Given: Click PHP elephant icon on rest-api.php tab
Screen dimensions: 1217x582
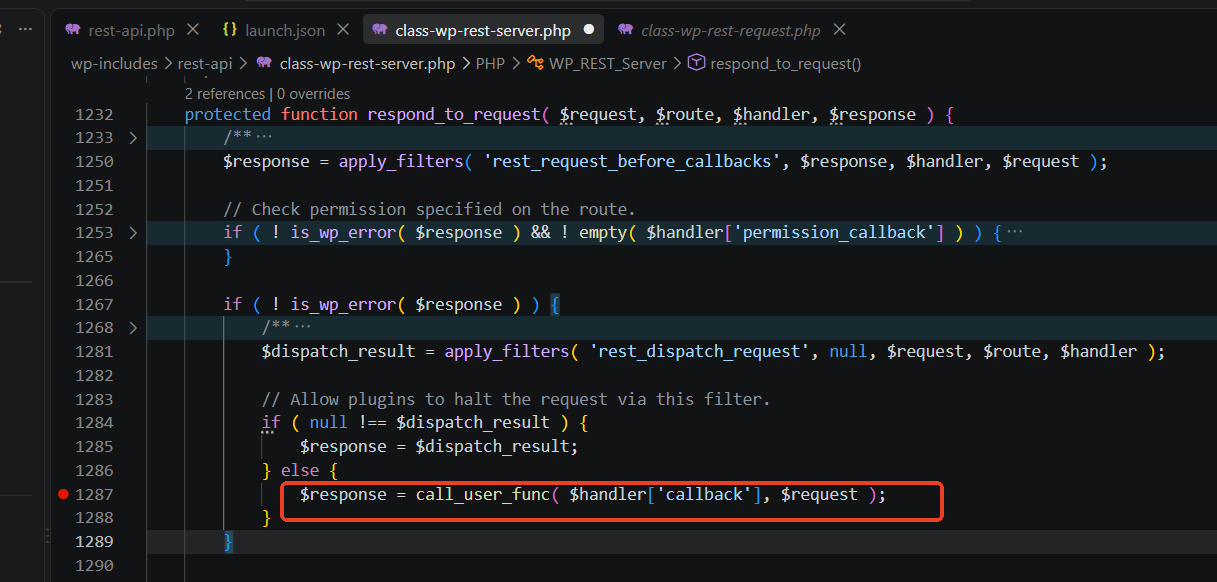Looking at the screenshot, I should click(73, 30).
